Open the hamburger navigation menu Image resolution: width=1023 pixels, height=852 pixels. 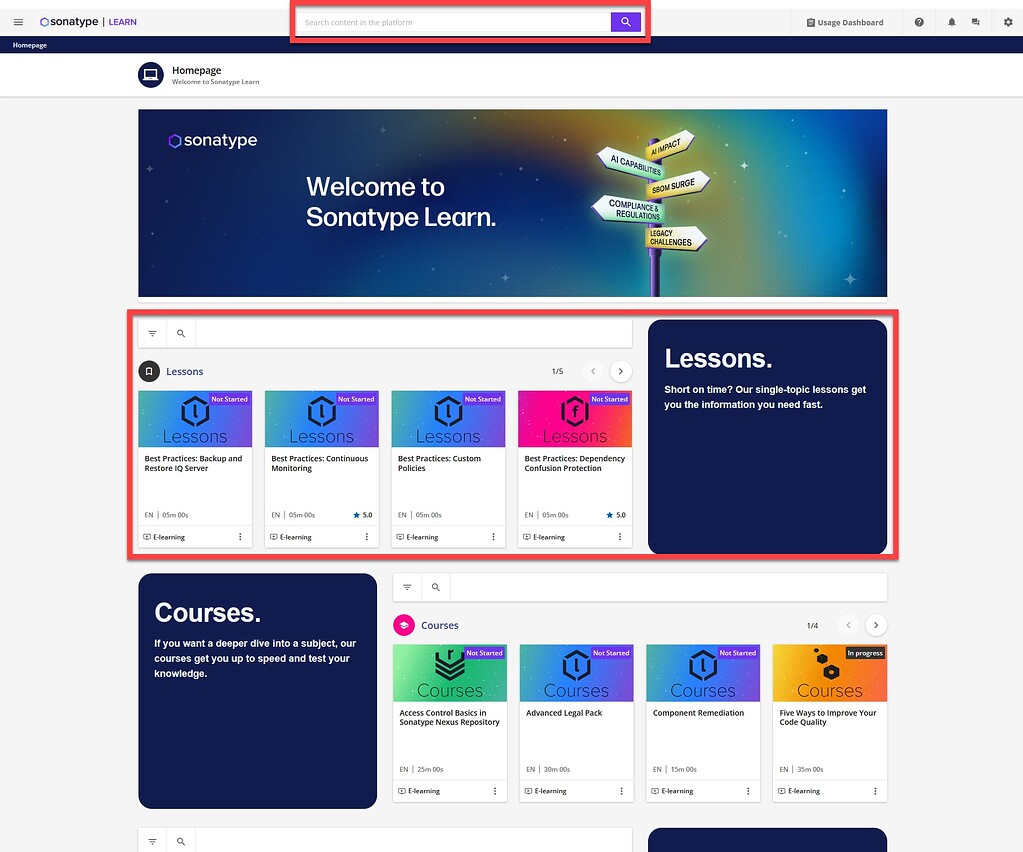tap(18, 21)
